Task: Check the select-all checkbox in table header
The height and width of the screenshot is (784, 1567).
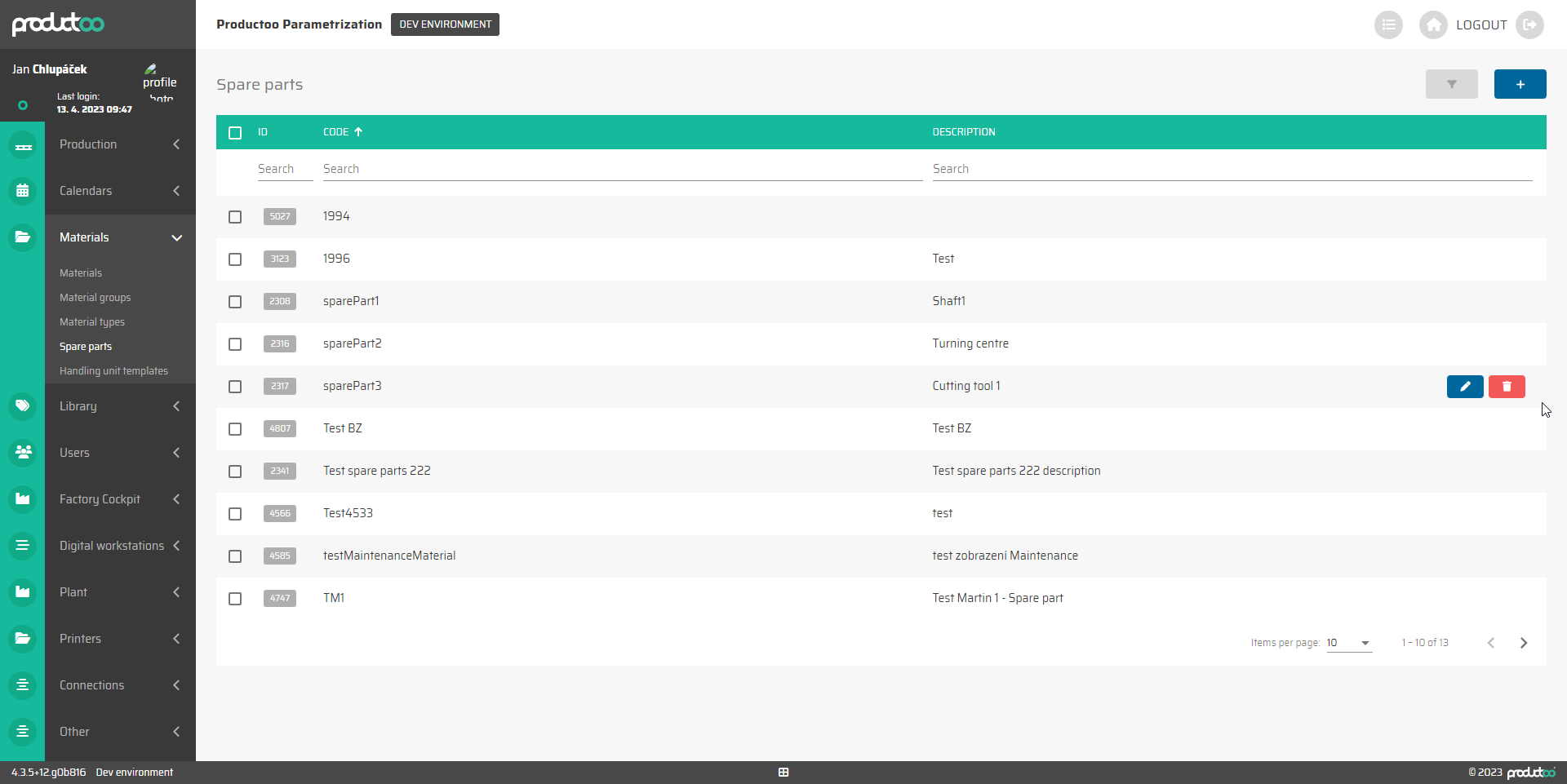Action: click(235, 132)
